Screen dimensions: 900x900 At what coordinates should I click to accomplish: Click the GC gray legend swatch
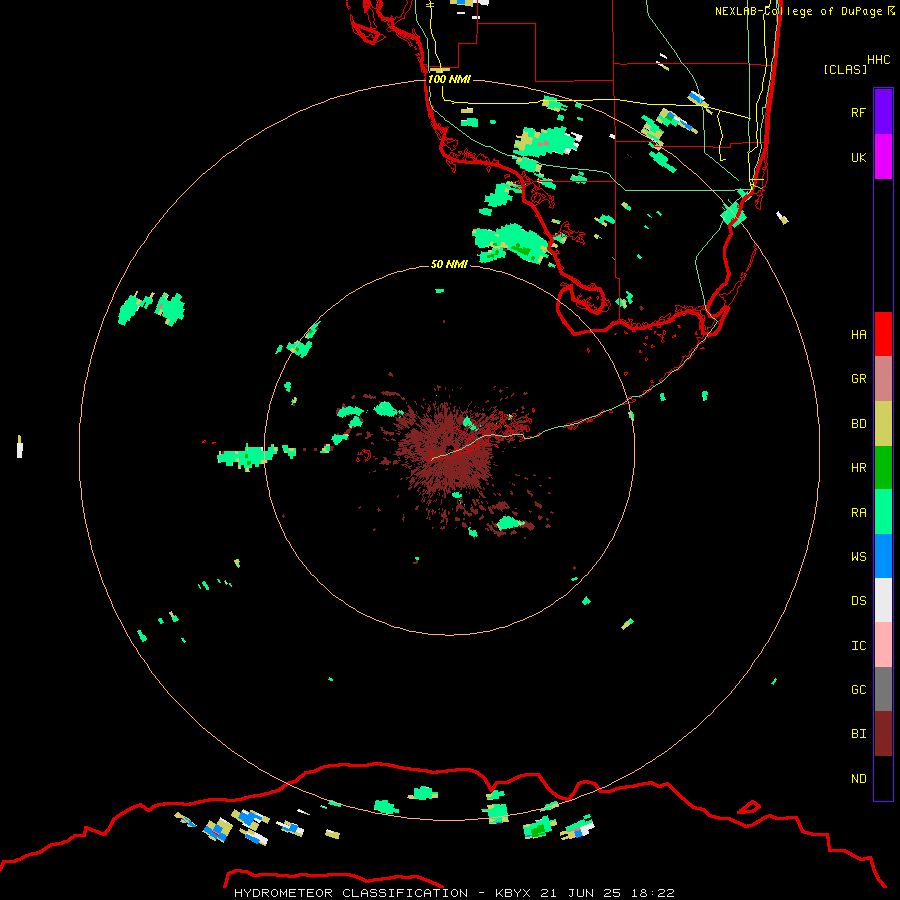(883, 689)
